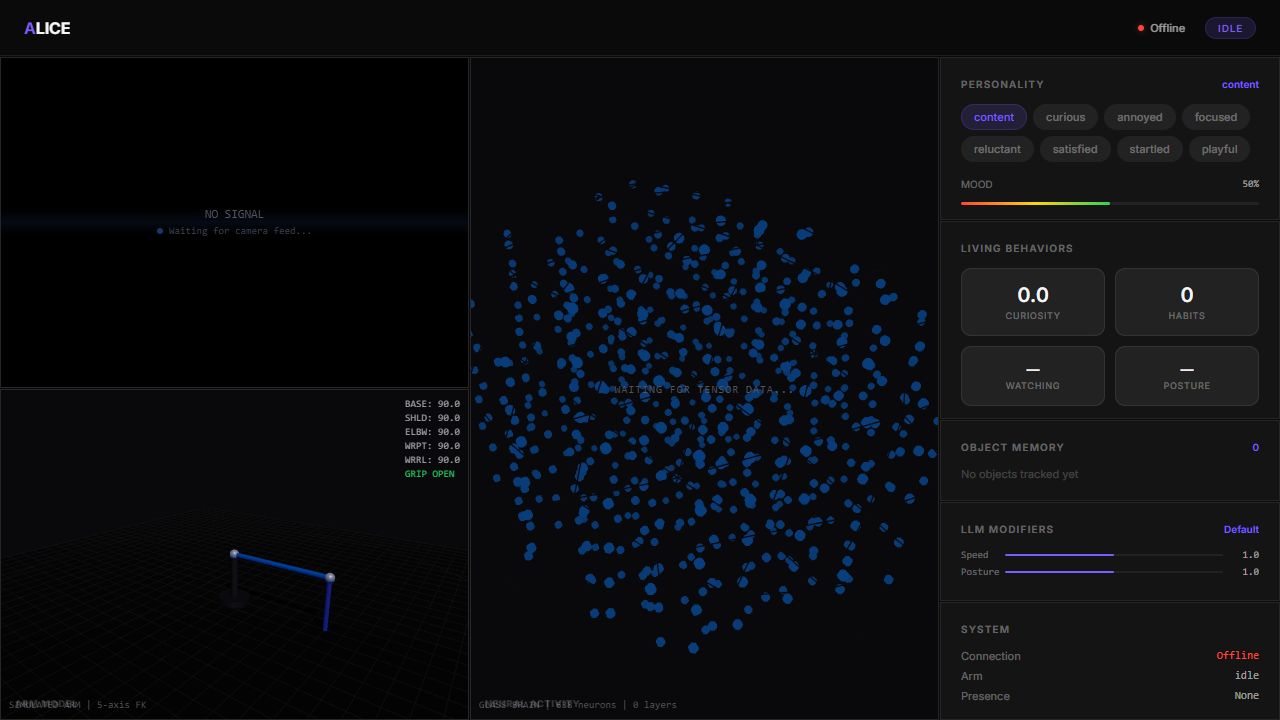This screenshot has width=1280, height=720.
Task: Open the Posture behavior card
Action: point(1187,376)
